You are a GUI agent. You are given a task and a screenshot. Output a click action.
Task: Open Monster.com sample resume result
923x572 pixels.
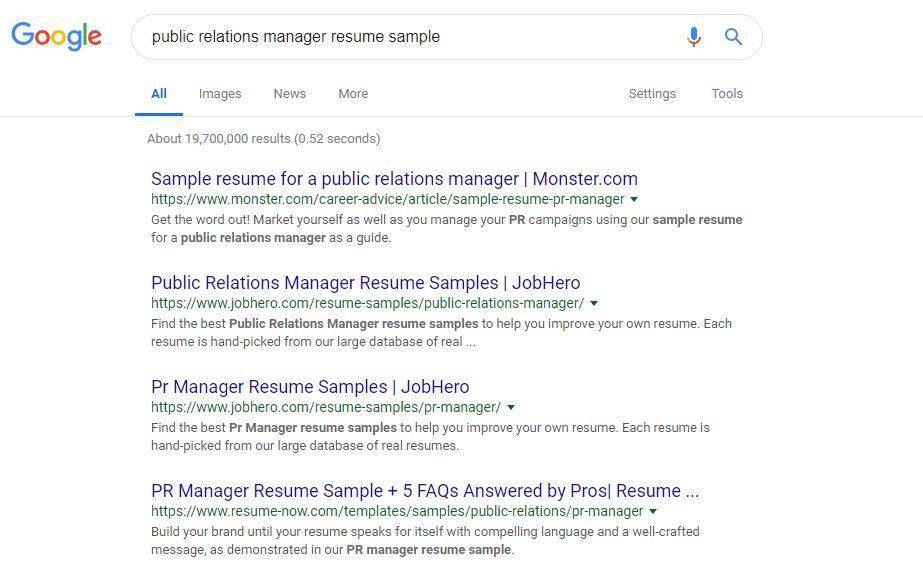tap(394, 179)
